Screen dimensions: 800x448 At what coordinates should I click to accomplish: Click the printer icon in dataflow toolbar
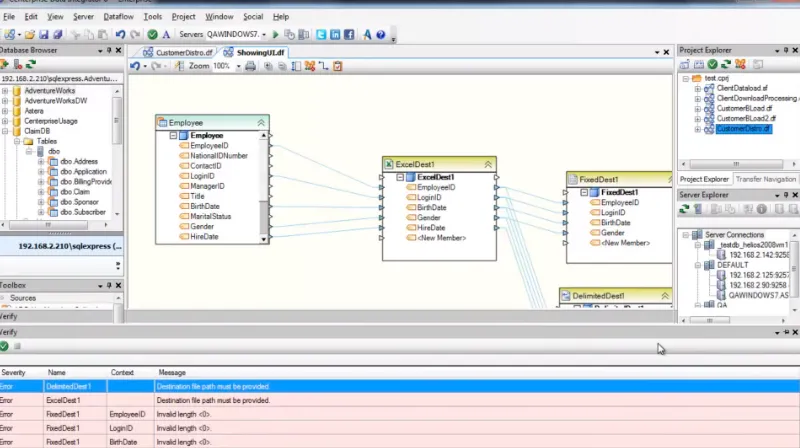[x=251, y=66]
